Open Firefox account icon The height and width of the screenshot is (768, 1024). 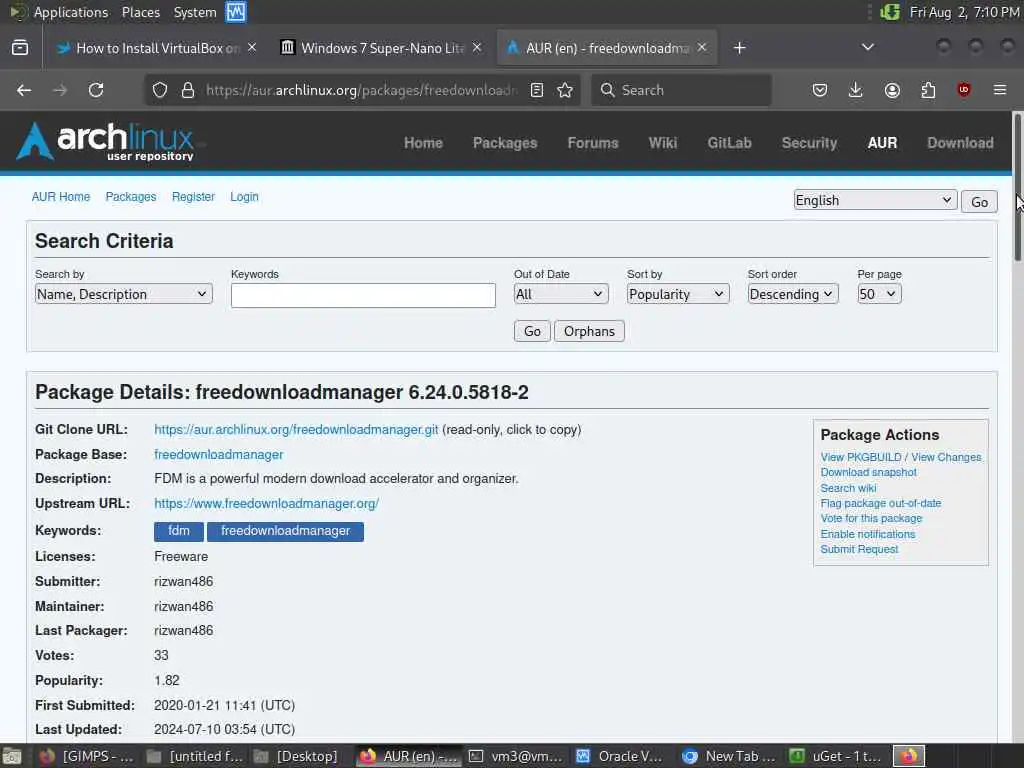(892, 90)
